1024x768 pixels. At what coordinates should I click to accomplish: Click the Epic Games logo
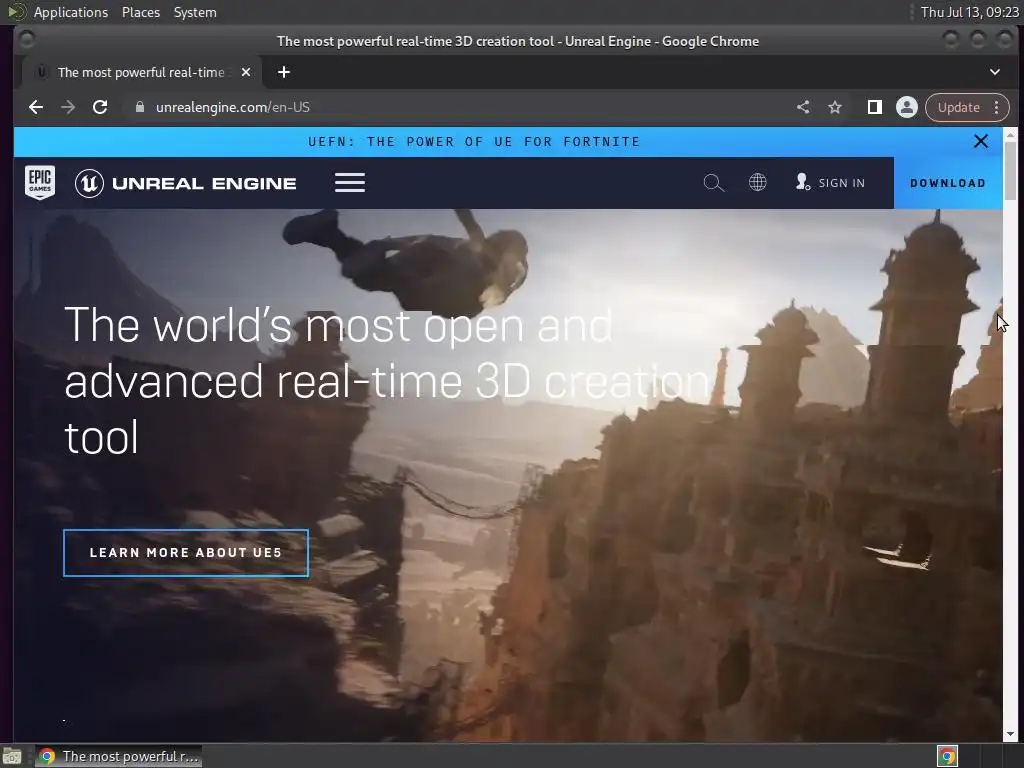tap(40, 182)
